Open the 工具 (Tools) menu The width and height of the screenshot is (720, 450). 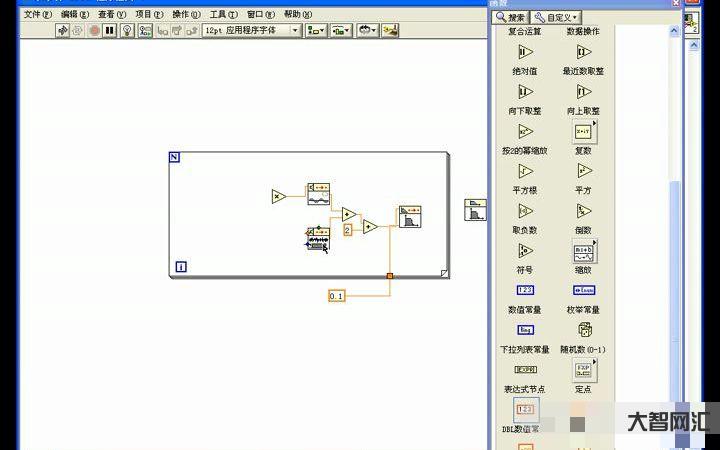(223, 15)
